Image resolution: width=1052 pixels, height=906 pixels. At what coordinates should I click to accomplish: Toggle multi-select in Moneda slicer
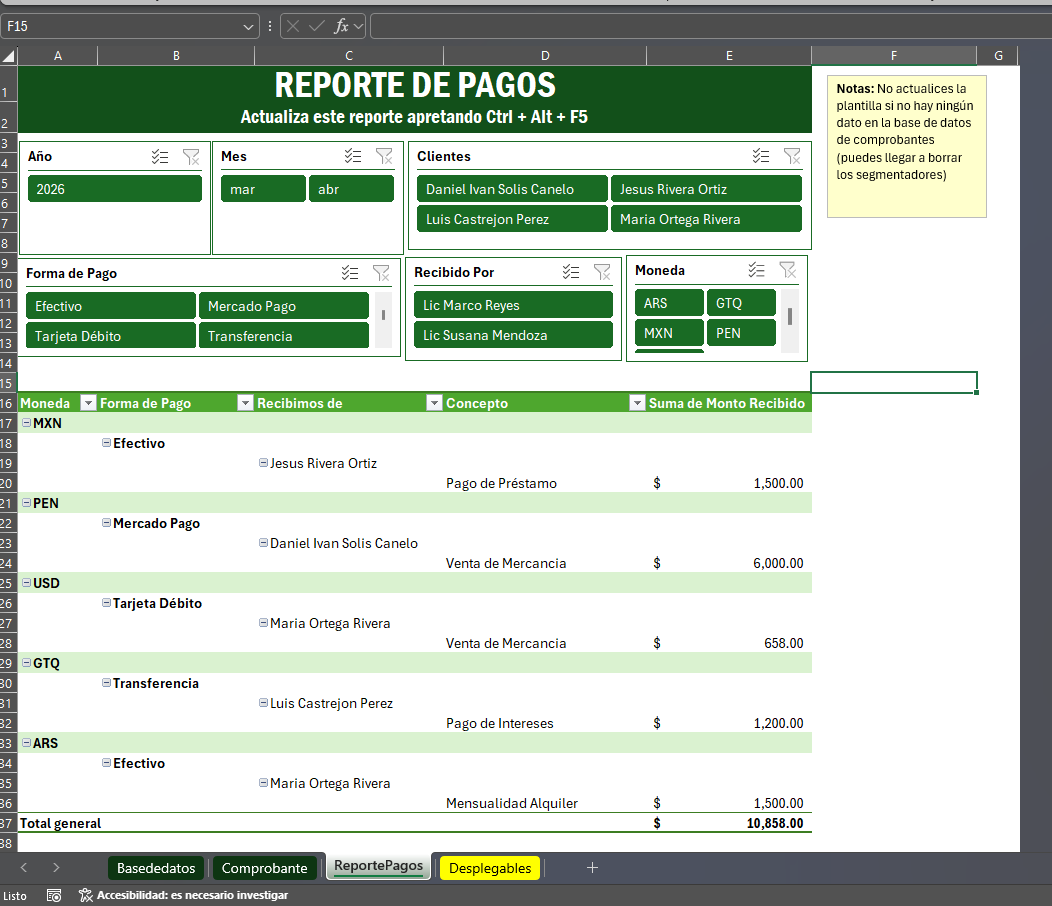point(757,270)
